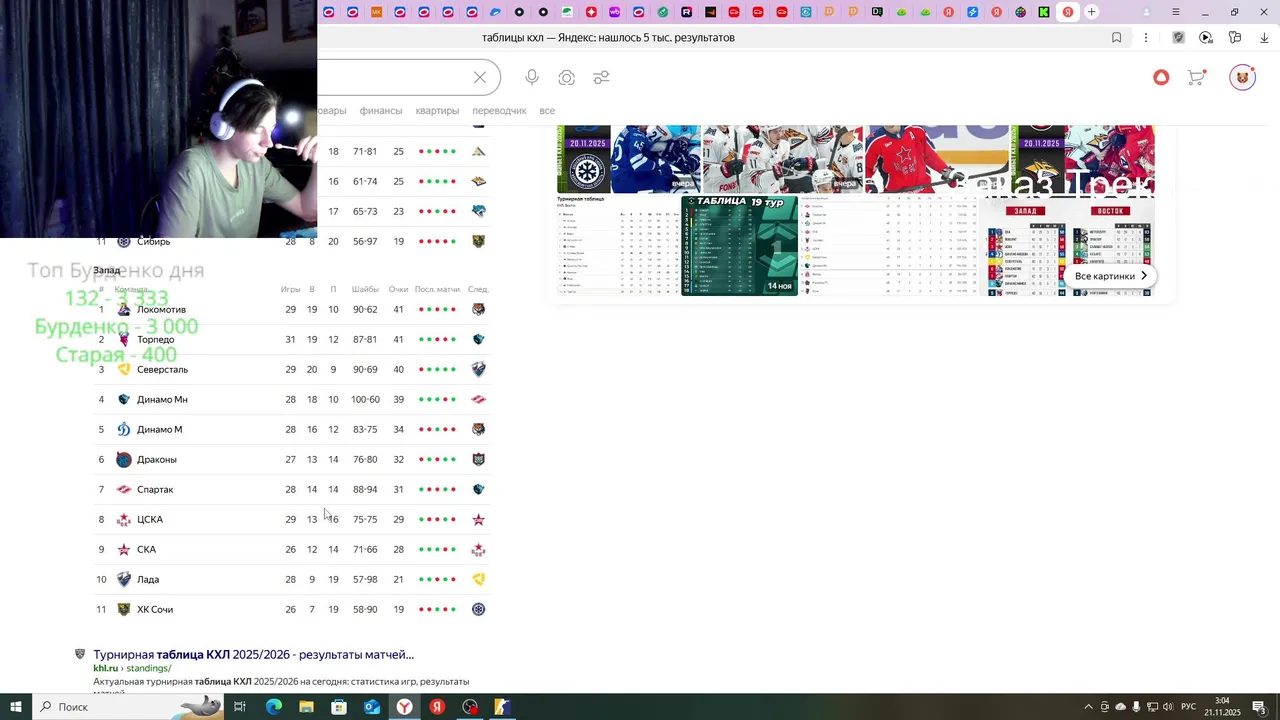Click the Посл. матчи column header
The width and height of the screenshot is (1280, 720).
pyautogui.click(x=437, y=290)
